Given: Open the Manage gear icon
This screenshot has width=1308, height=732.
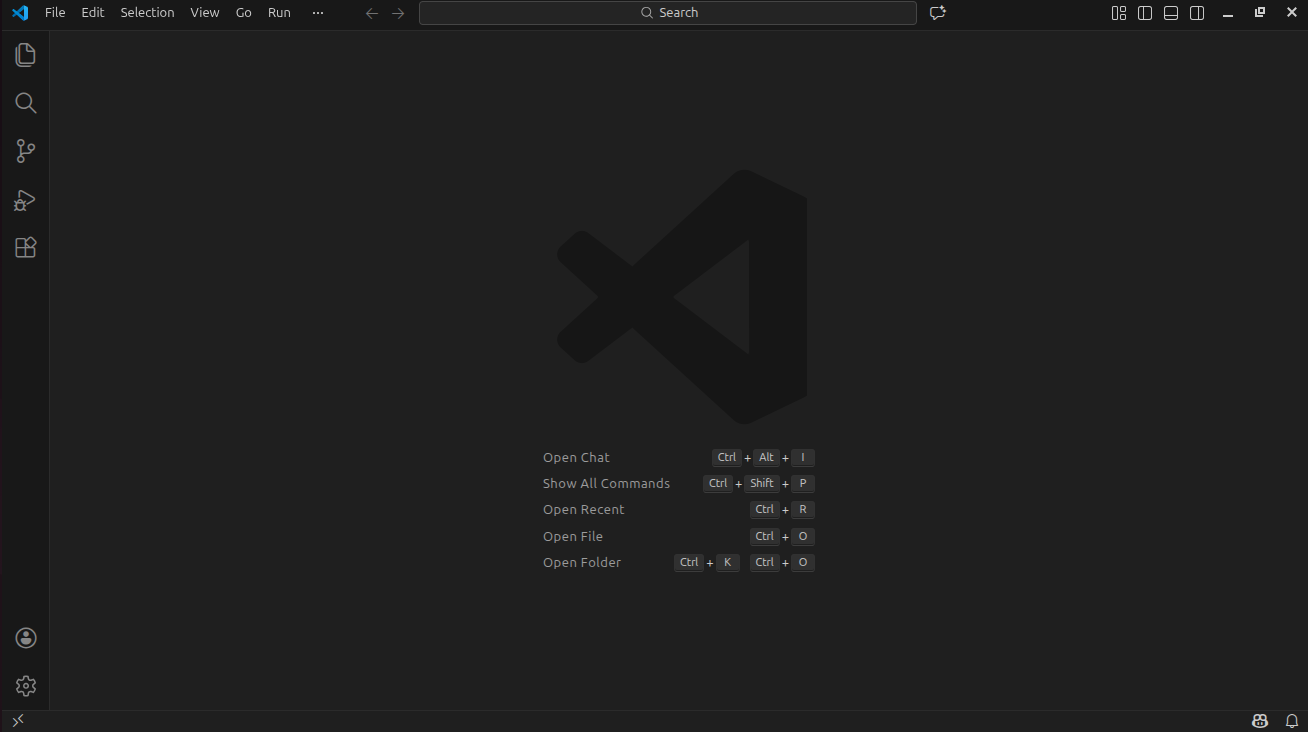Looking at the screenshot, I should (25, 686).
